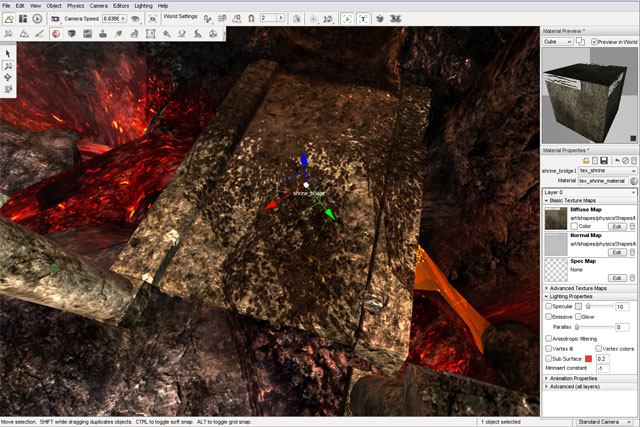Click Edit button for Spec Map
This screenshot has width=640, height=427.
click(x=616, y=278)
